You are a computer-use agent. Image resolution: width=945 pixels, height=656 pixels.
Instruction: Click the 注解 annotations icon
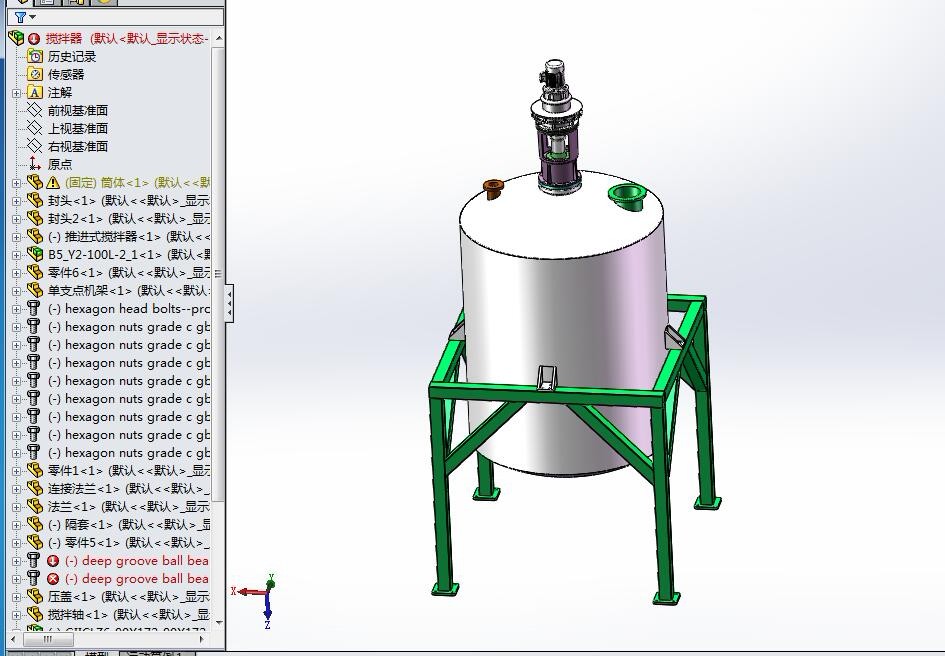35,93
